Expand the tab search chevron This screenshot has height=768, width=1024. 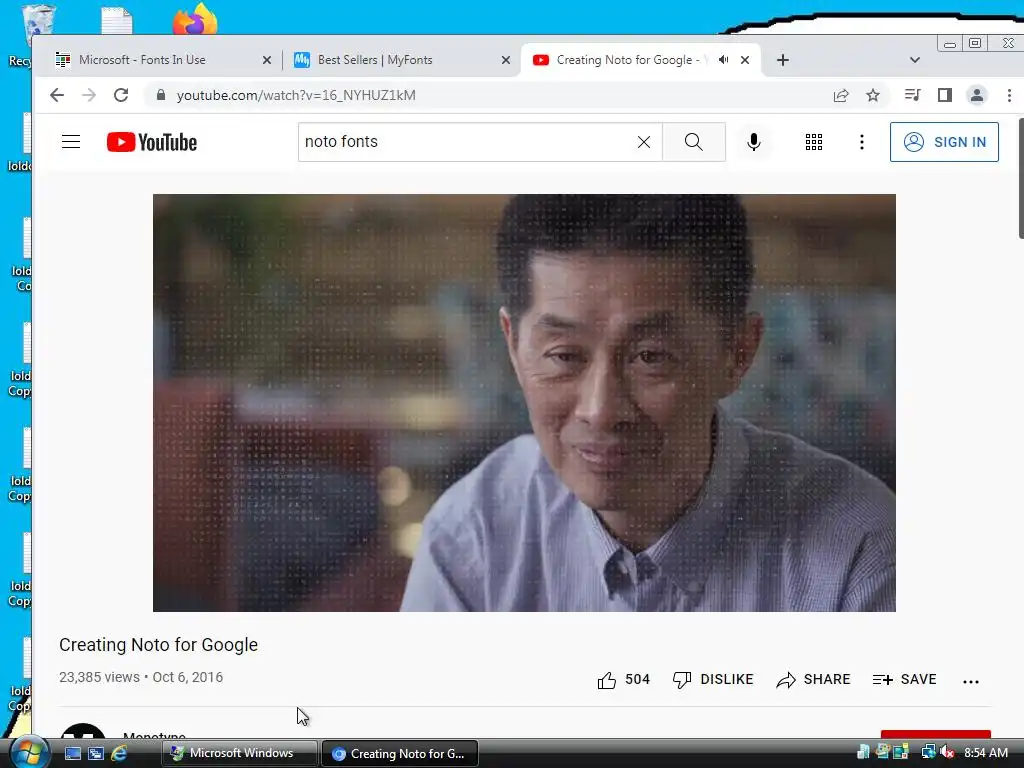click(x=914, y=60)
